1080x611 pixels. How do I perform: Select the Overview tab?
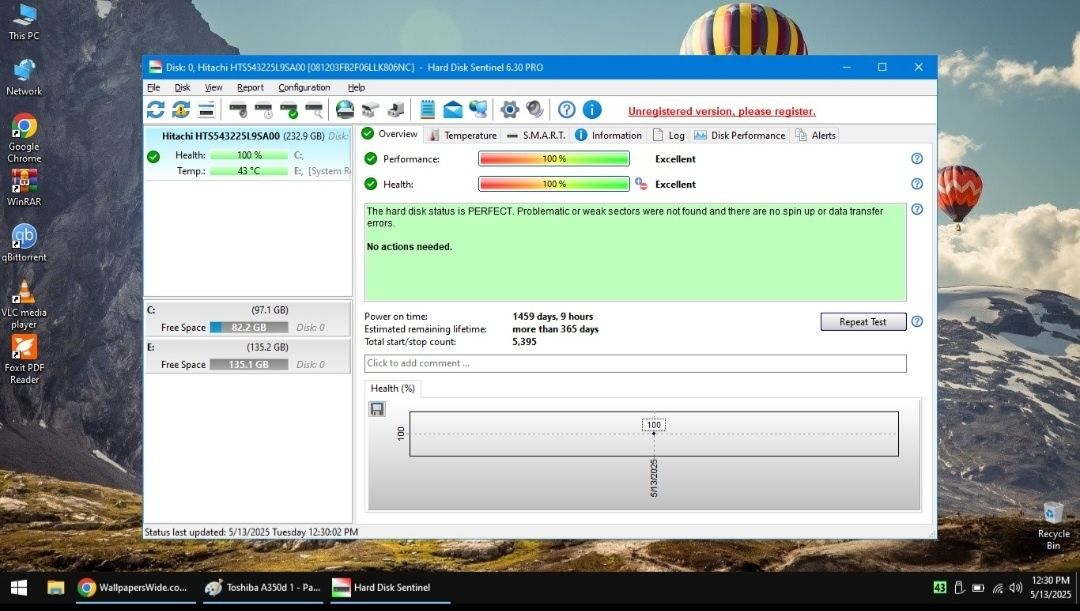point(390,134)
